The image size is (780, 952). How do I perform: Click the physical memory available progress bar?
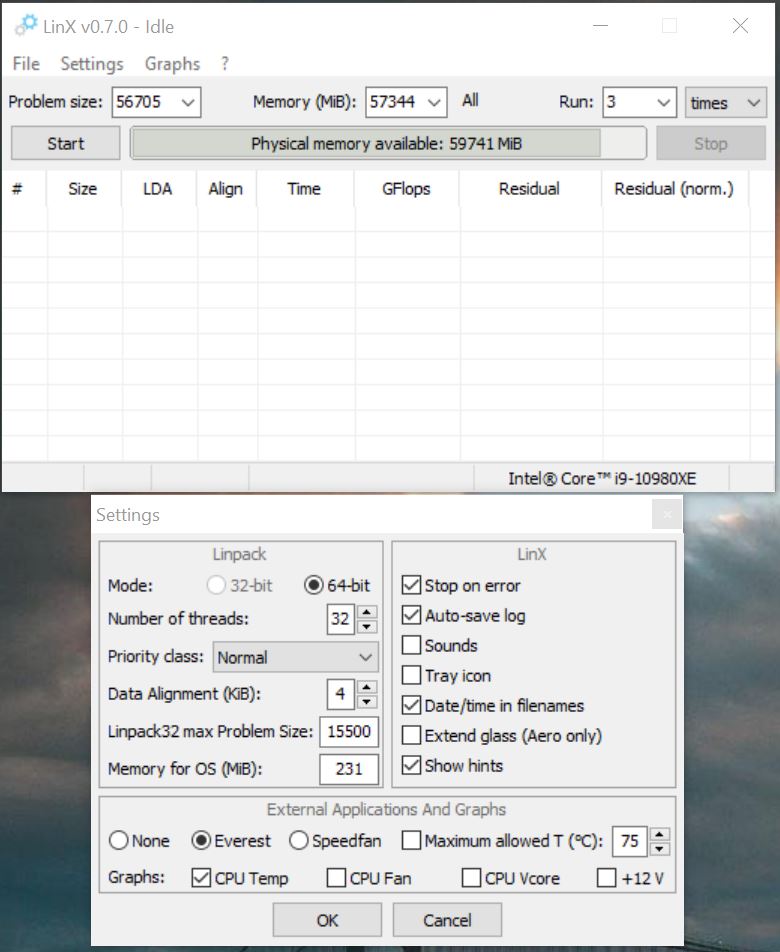(388, 144)
